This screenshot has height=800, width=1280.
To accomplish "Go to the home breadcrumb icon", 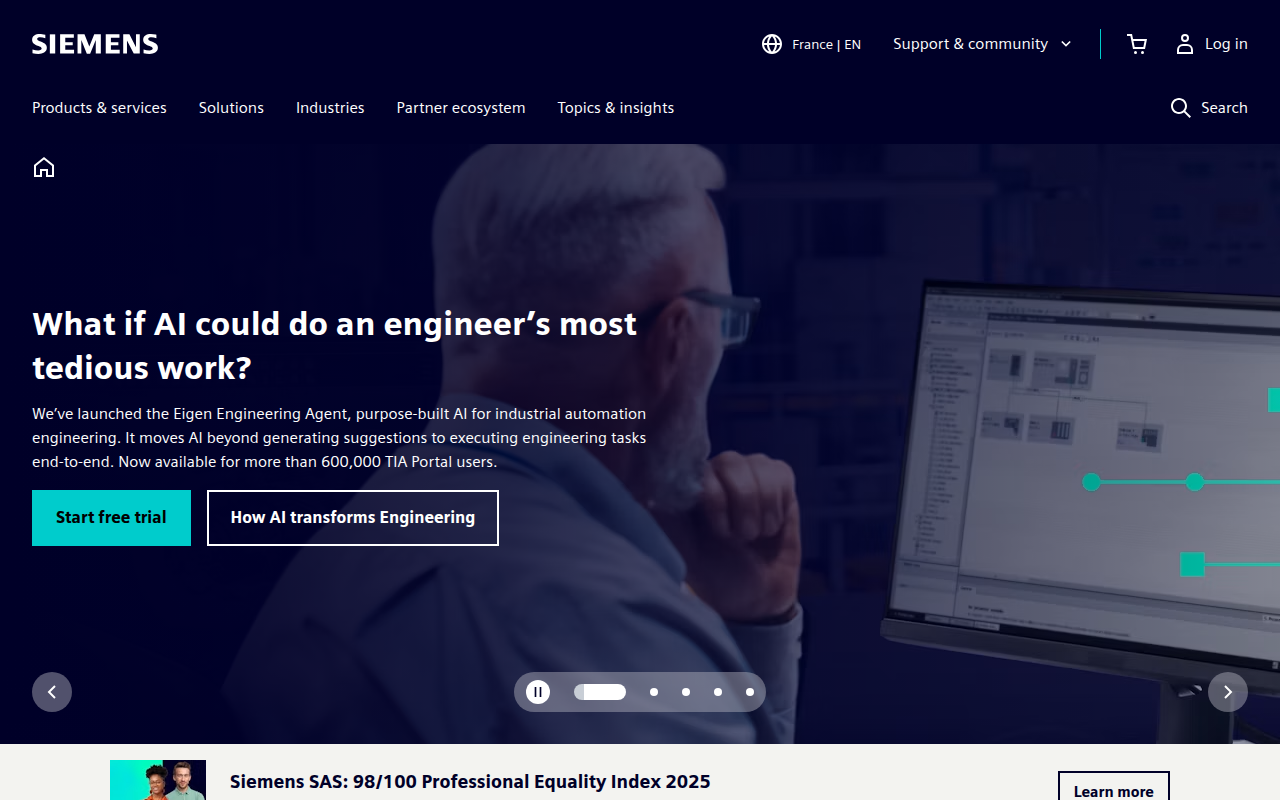I will (44, 167).
